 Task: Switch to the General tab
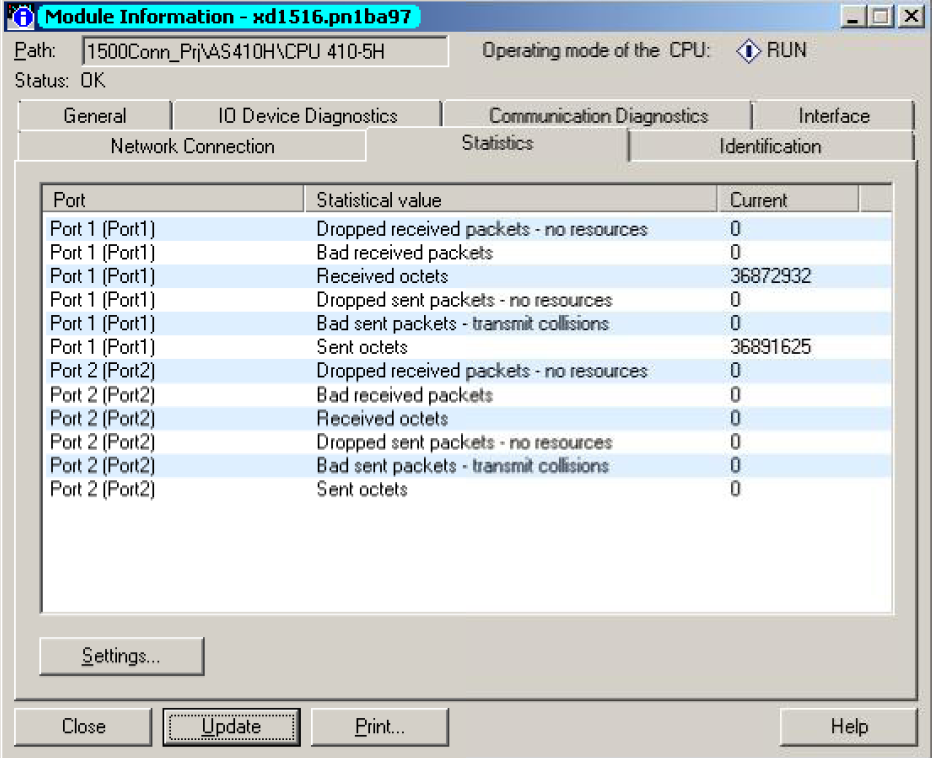[95, 116]
